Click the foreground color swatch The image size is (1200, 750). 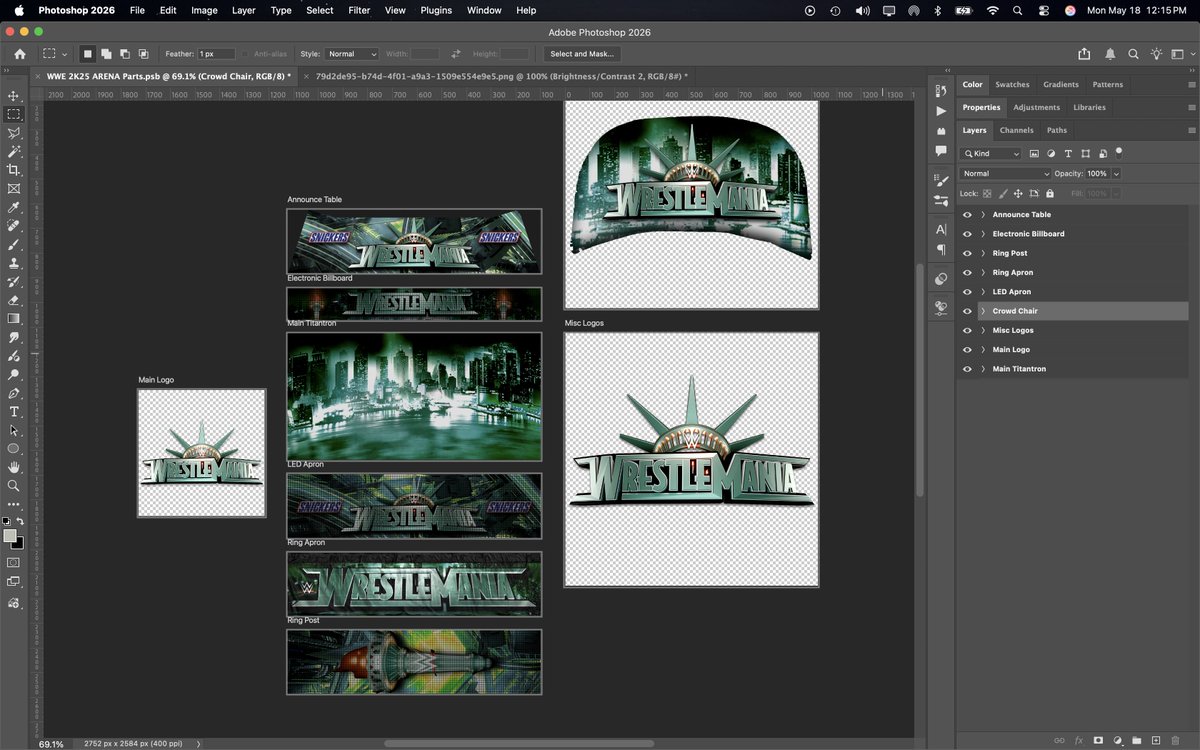[10, 536]
